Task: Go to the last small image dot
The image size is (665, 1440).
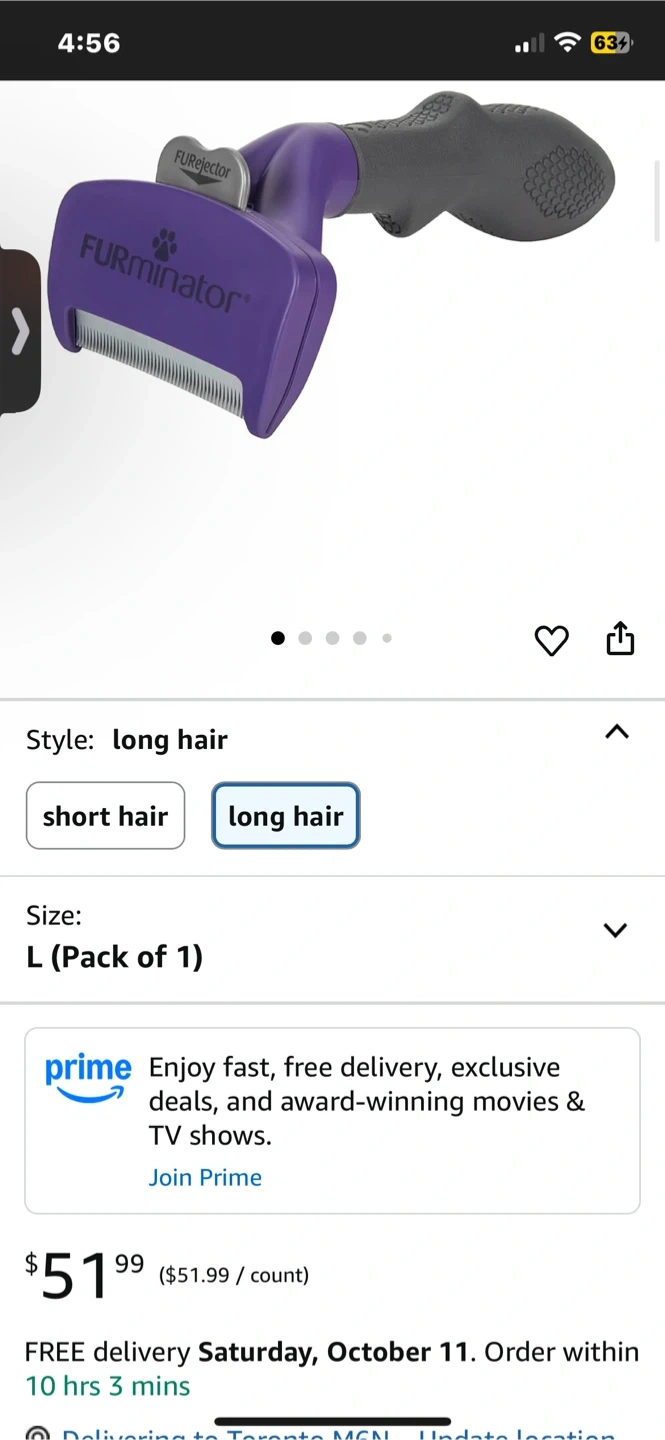Action: click(x=387, y=638)
